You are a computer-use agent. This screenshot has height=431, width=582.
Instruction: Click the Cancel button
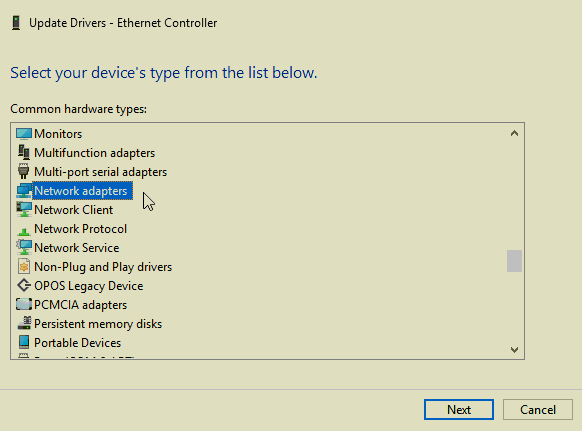(x=538, y=409)
